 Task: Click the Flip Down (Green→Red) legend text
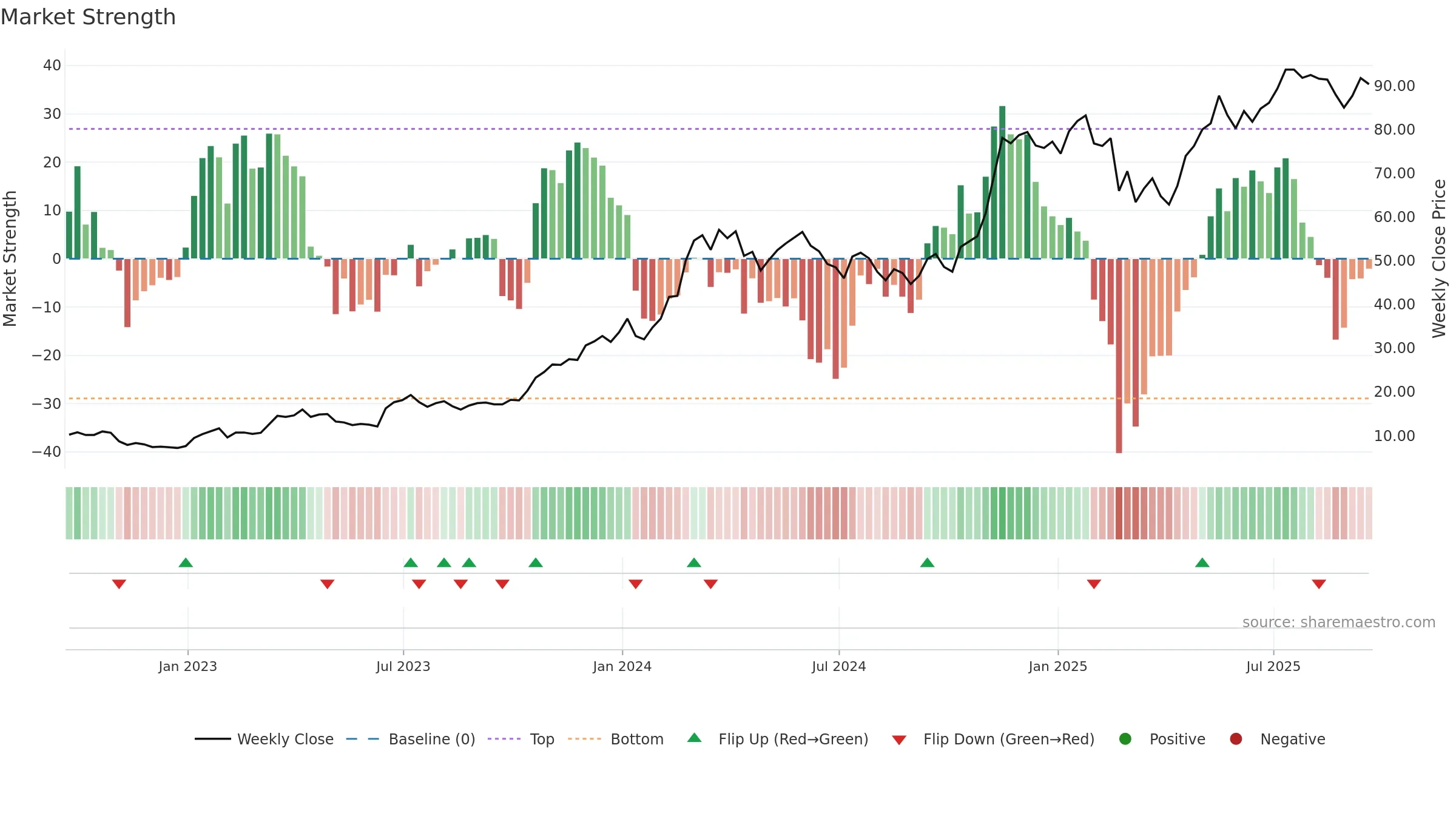point(1009,739)
